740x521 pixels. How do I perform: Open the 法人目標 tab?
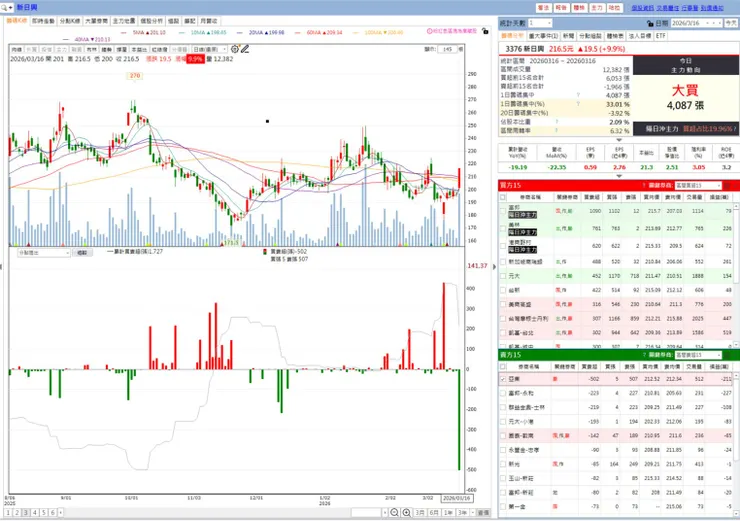(x=640, y=36)
